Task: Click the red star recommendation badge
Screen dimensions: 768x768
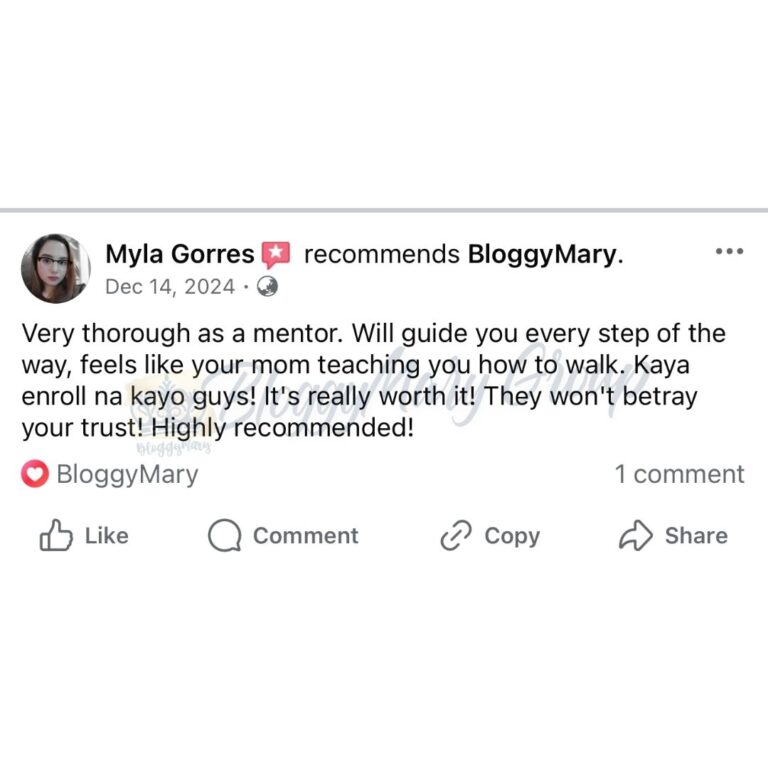Action: 275,255
